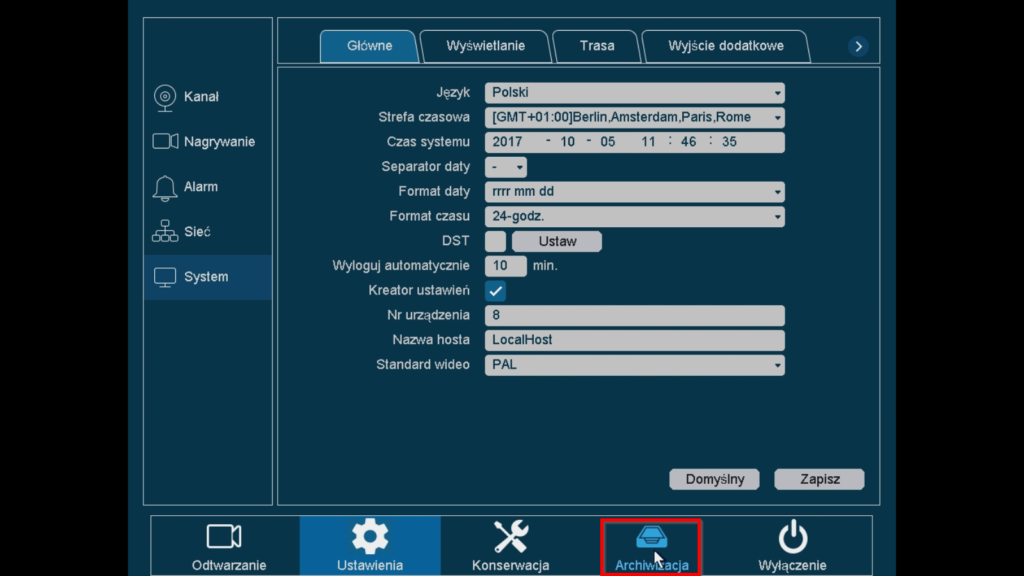Click the Domyślny defaults button

pyautogui.click(x=714, y=479)
